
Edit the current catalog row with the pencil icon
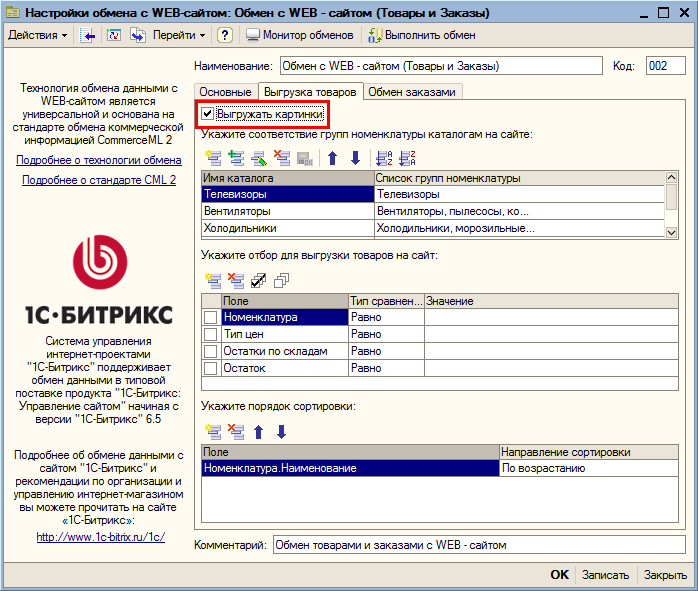[x=259, y=158]
